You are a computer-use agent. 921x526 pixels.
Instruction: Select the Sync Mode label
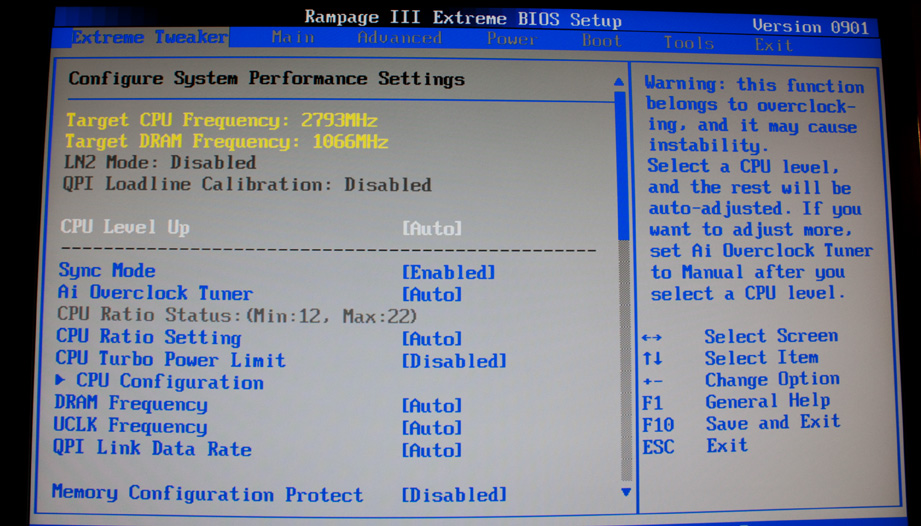point(107,271)
